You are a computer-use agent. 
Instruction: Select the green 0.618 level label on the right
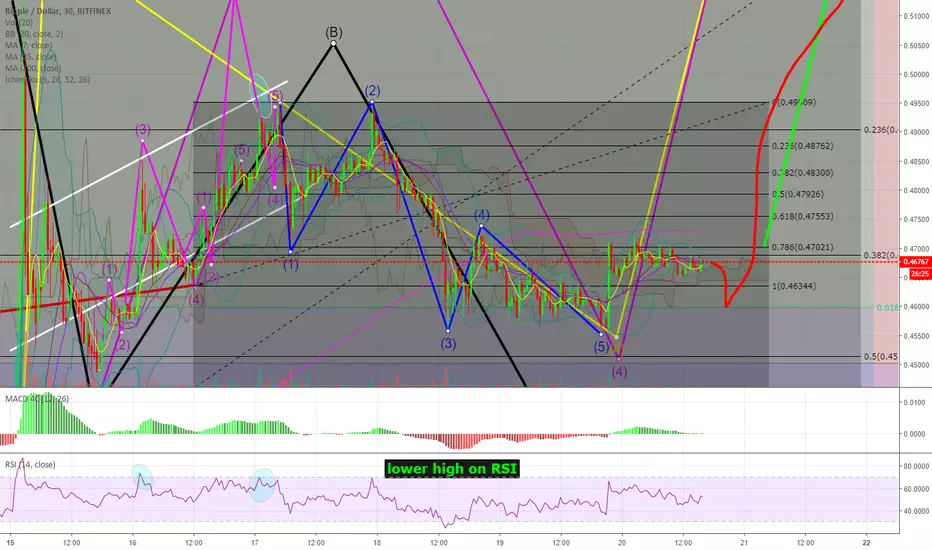click(x=887, y=307)
